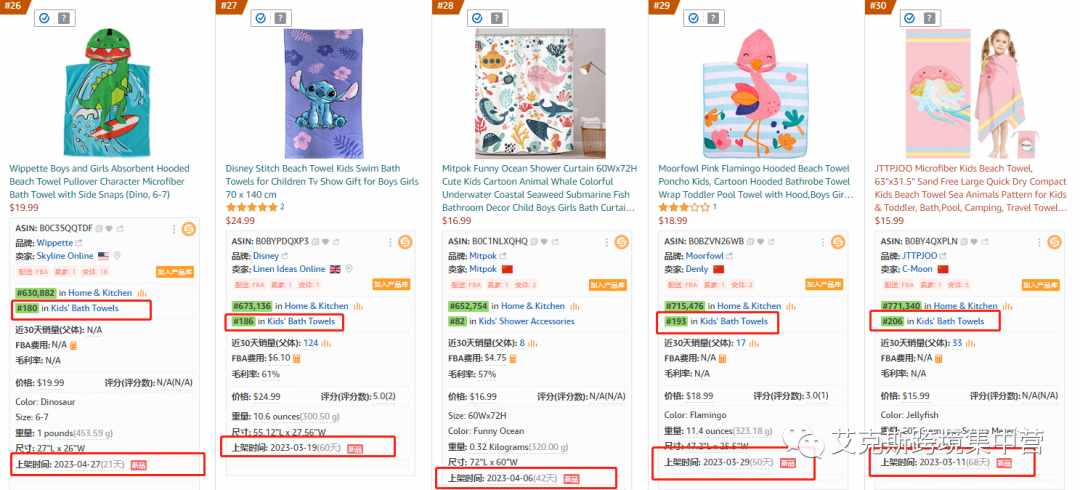Click the gray question mark icon above Stitch towel
The image size is (1080, 490).
point(280,19)
